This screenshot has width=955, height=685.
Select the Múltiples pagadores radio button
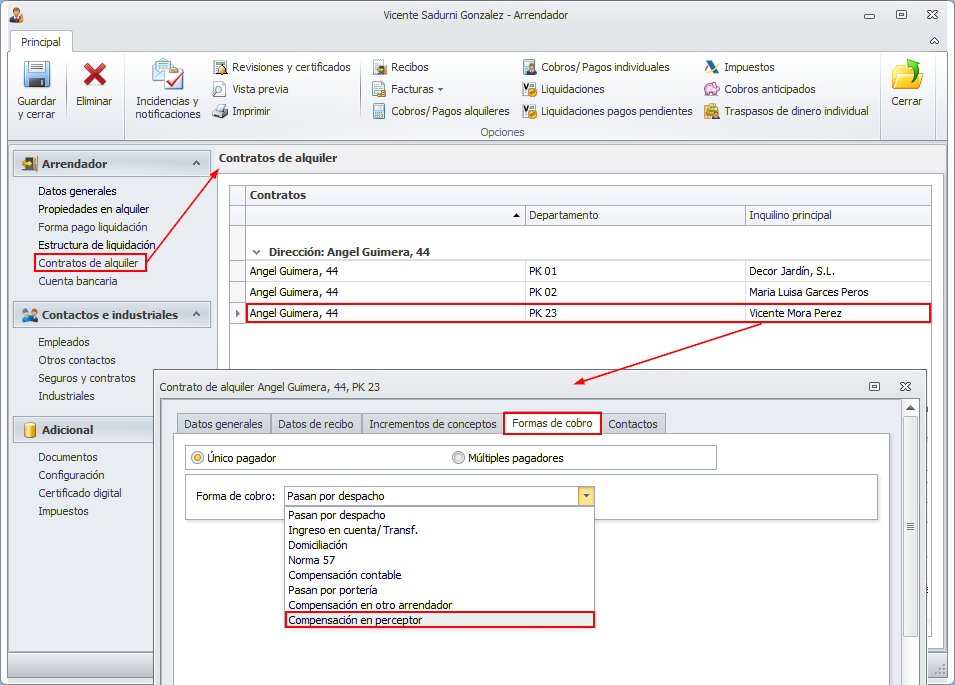tap(459, 458)
